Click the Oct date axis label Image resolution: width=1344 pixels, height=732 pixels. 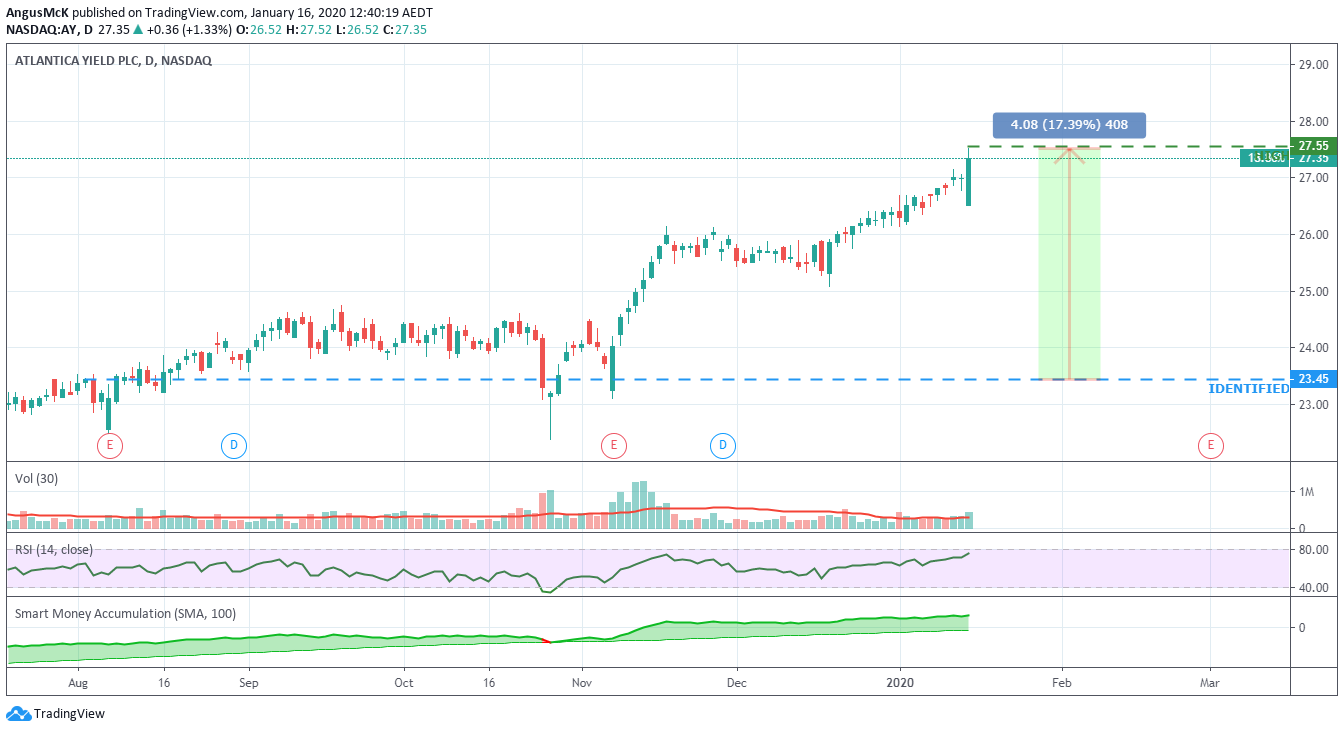tap(404, 684)
